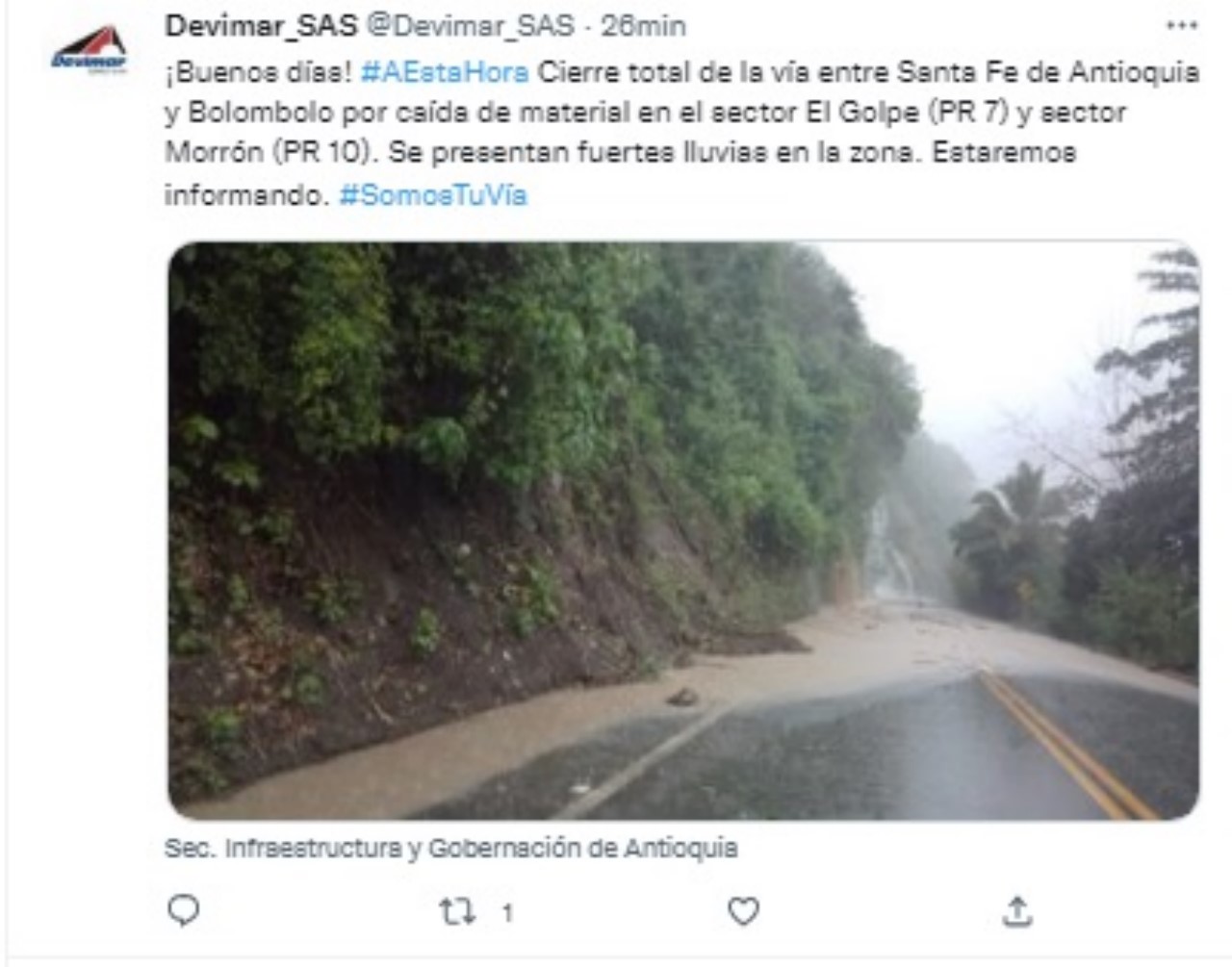The image size is (1232, 967).
Task: Follow the #AEstaHora hashtag
Action: tap(445, 72)
